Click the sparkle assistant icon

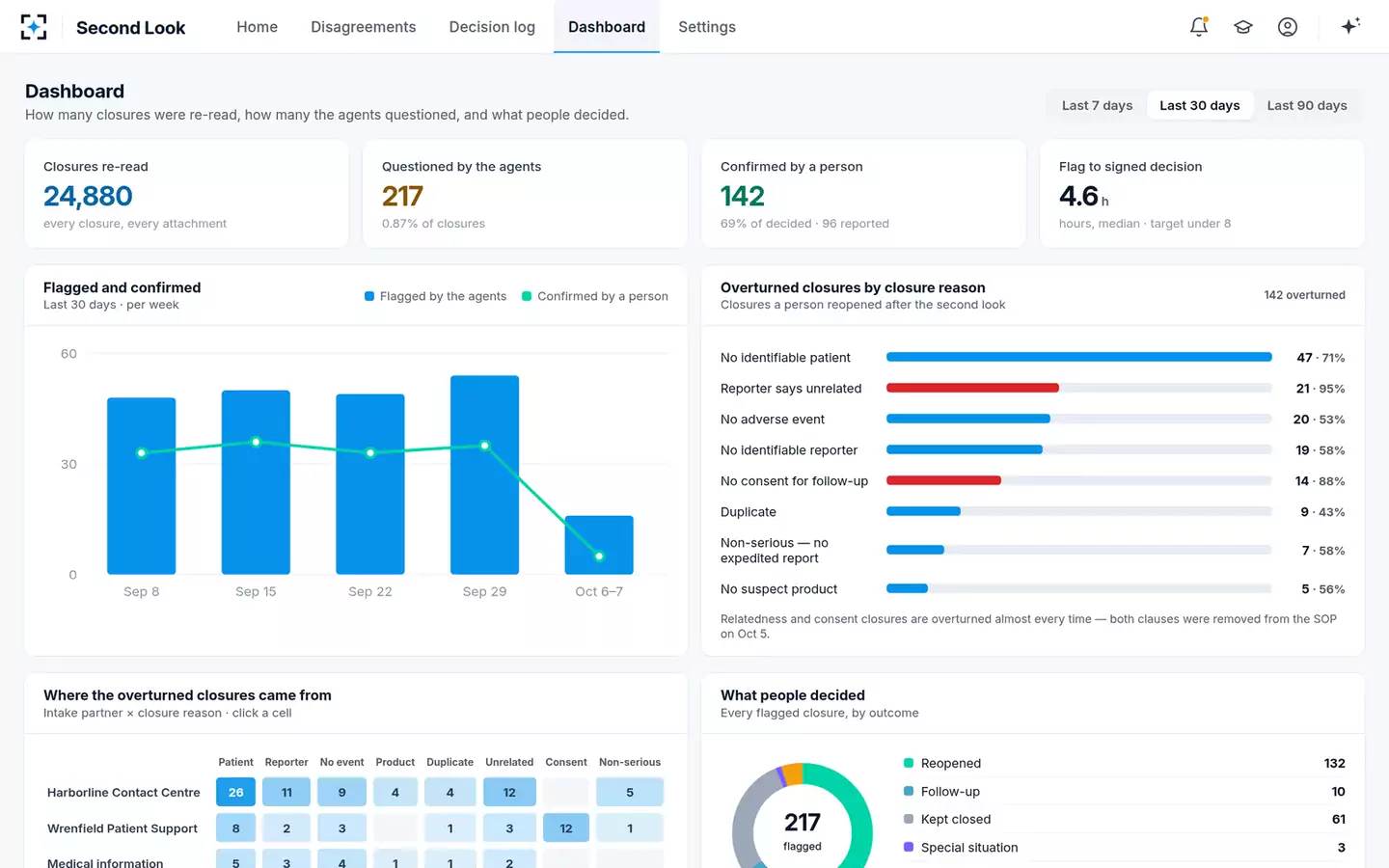click(x=1350, y=26)
